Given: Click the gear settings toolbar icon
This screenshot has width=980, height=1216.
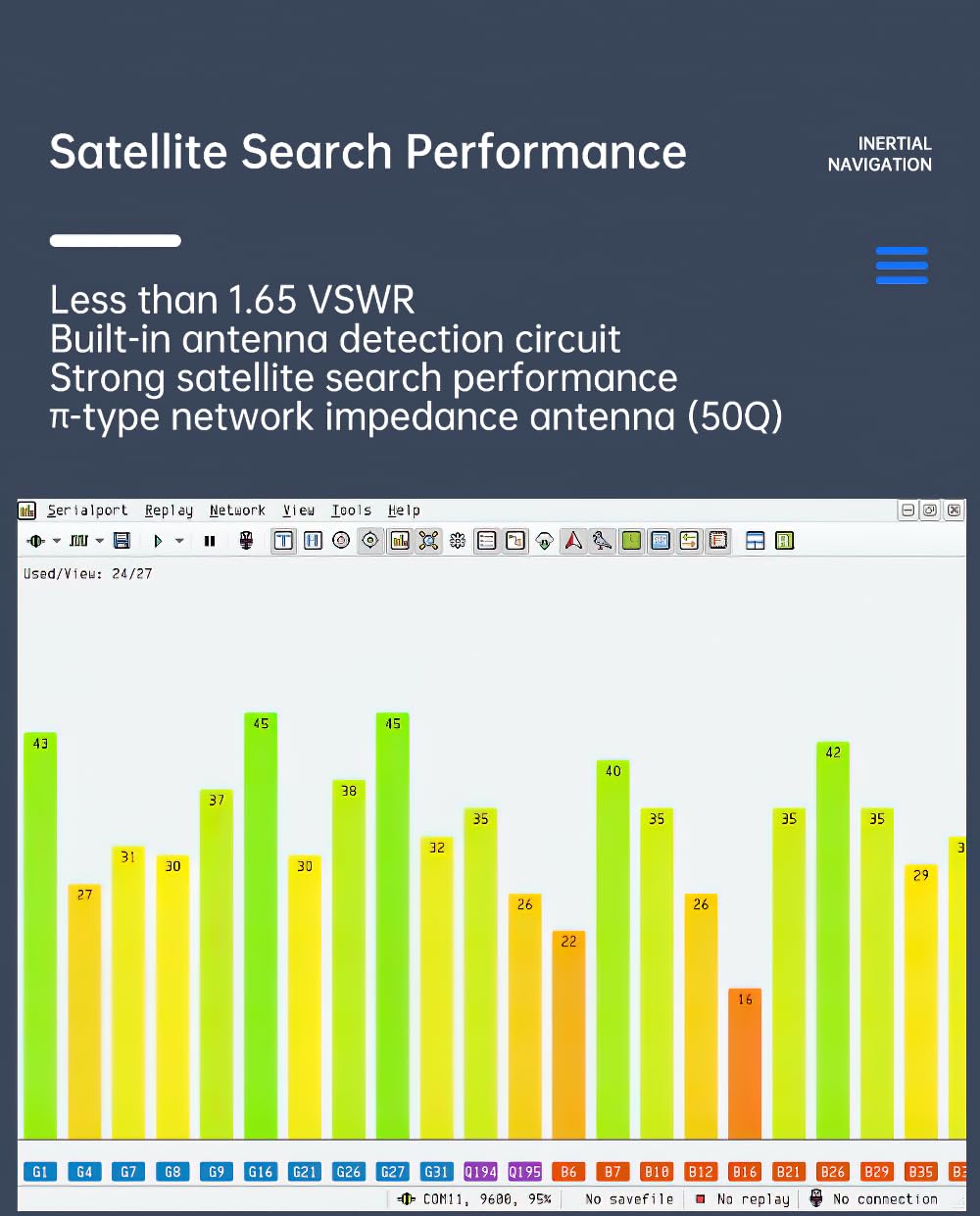Looking at the screenshot, I should [x=457, y=540].
